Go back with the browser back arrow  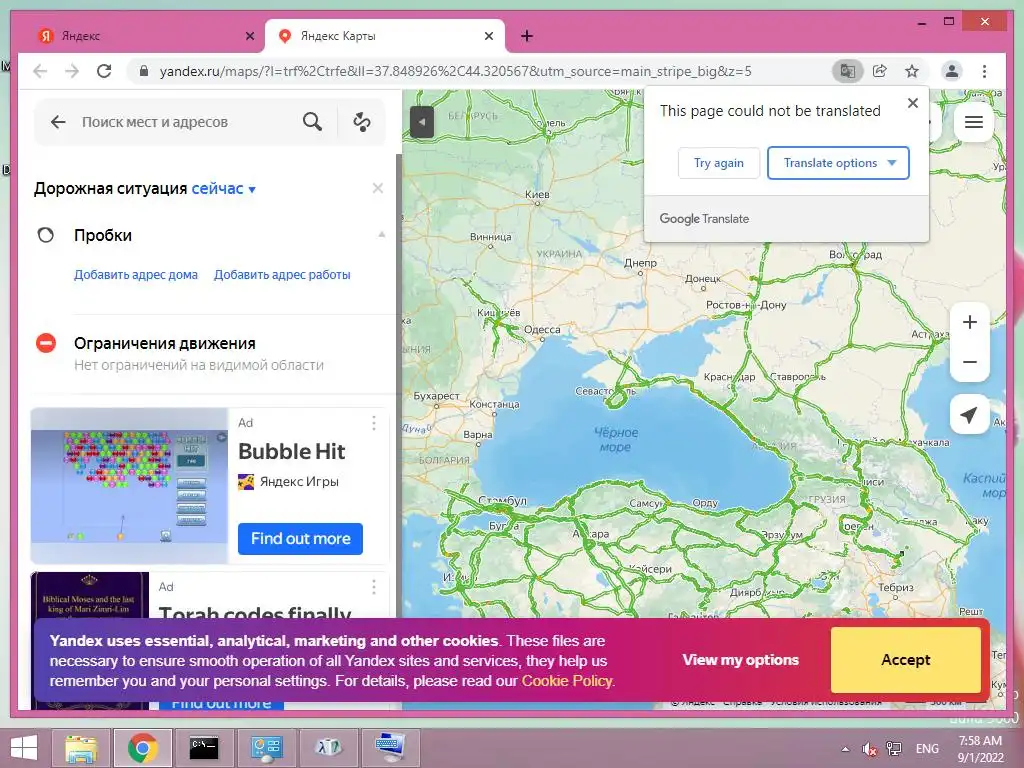(40, 71)
